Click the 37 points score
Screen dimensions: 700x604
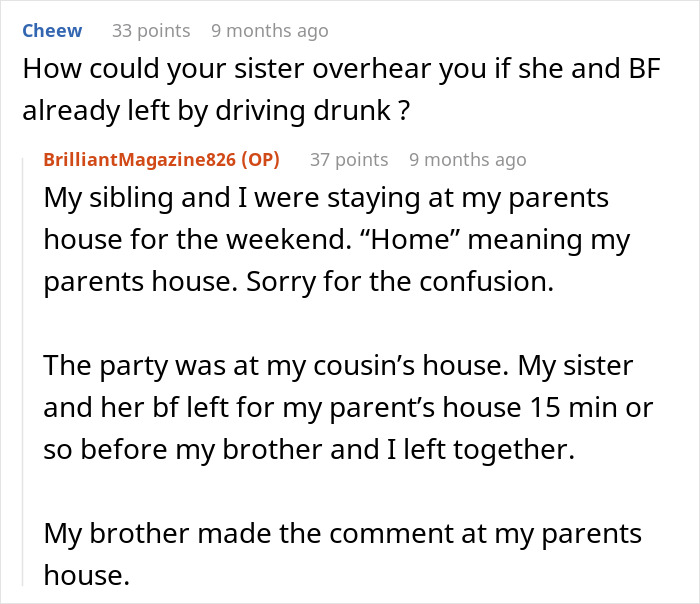point(349,160)
